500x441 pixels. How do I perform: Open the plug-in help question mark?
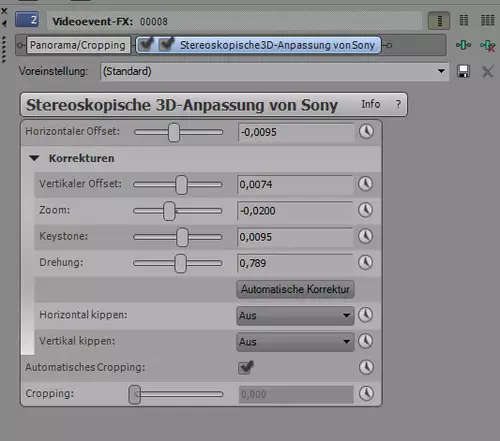point(398,104)
